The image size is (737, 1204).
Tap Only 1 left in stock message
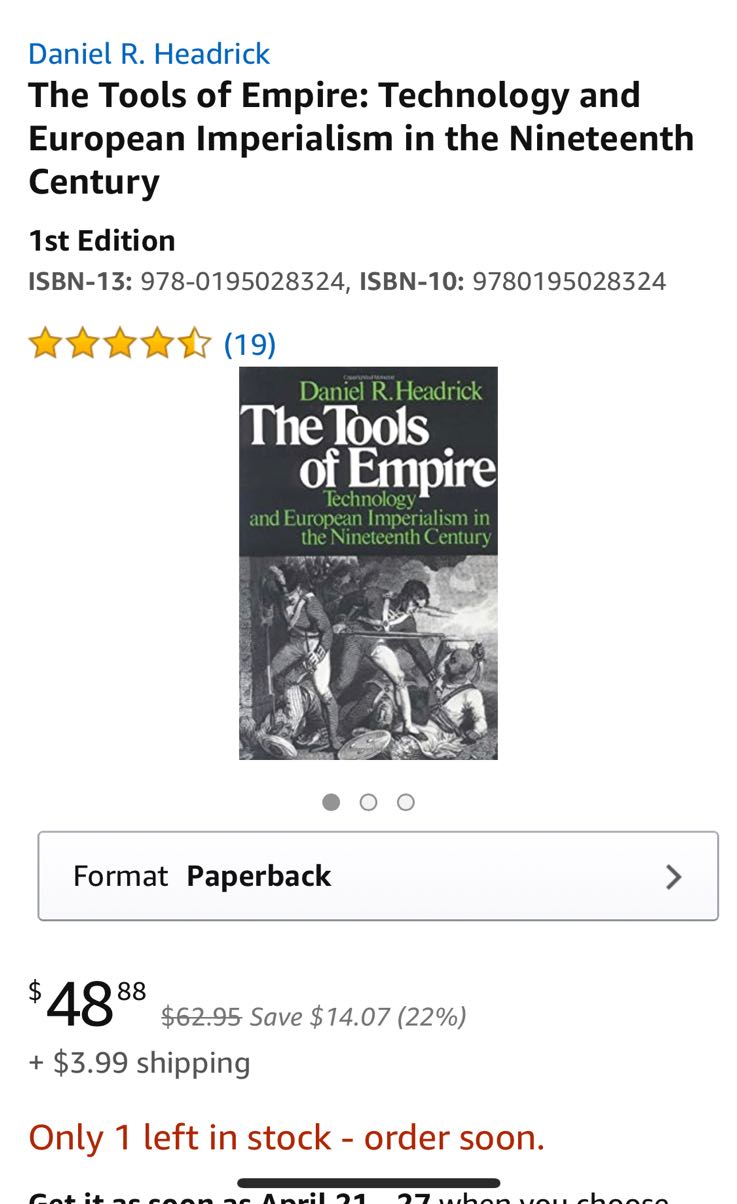click(286, 1138)
